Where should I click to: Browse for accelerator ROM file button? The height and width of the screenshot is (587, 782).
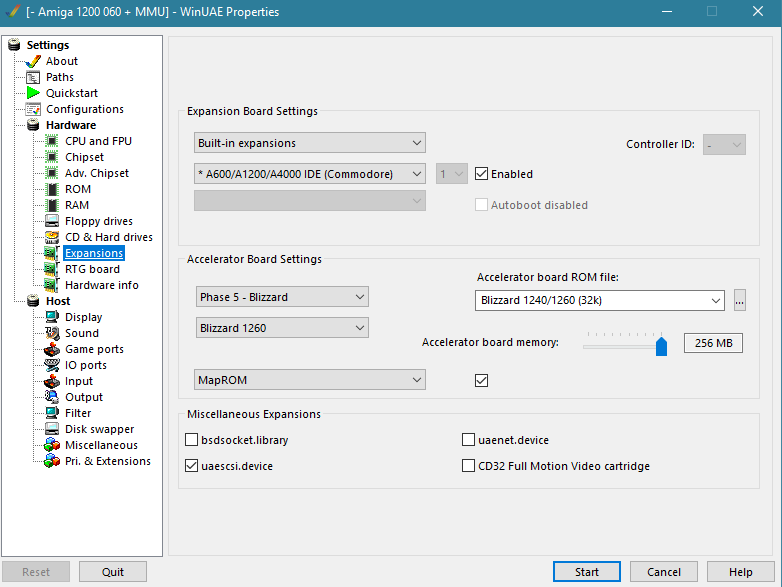point(740,300)
